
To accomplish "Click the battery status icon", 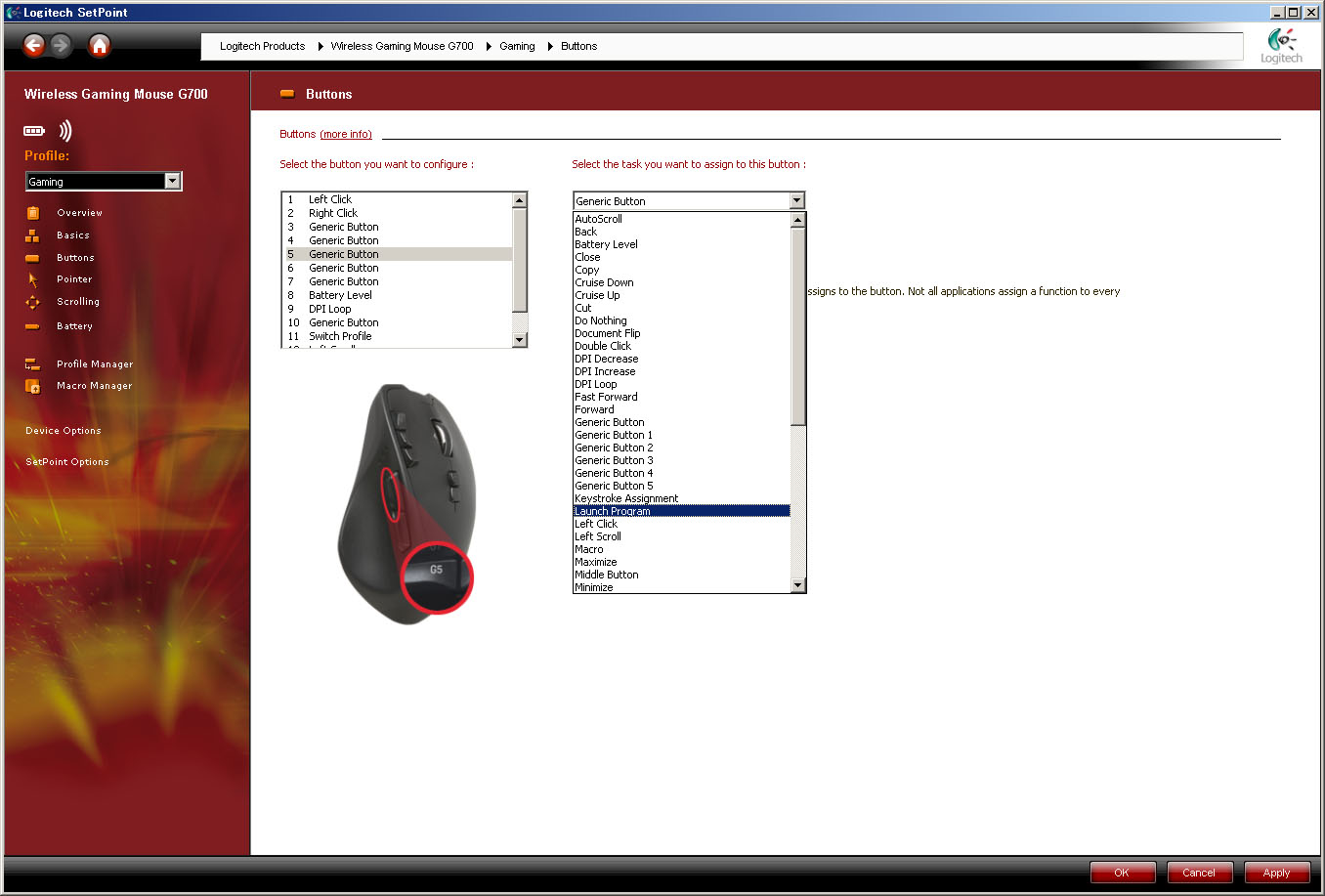I will pyautogui.click(x=34, y=131).
